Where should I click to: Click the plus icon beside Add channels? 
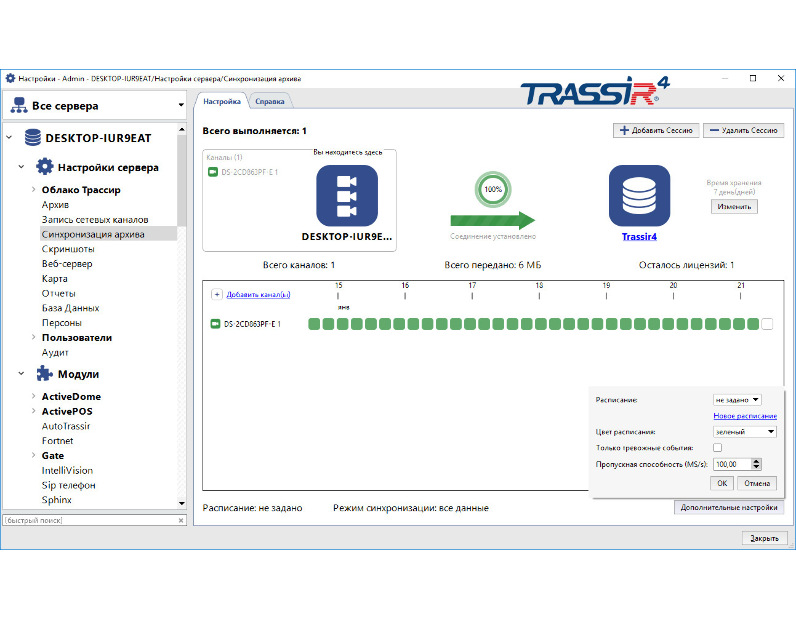pyautogui.click(x=217, y=295)
